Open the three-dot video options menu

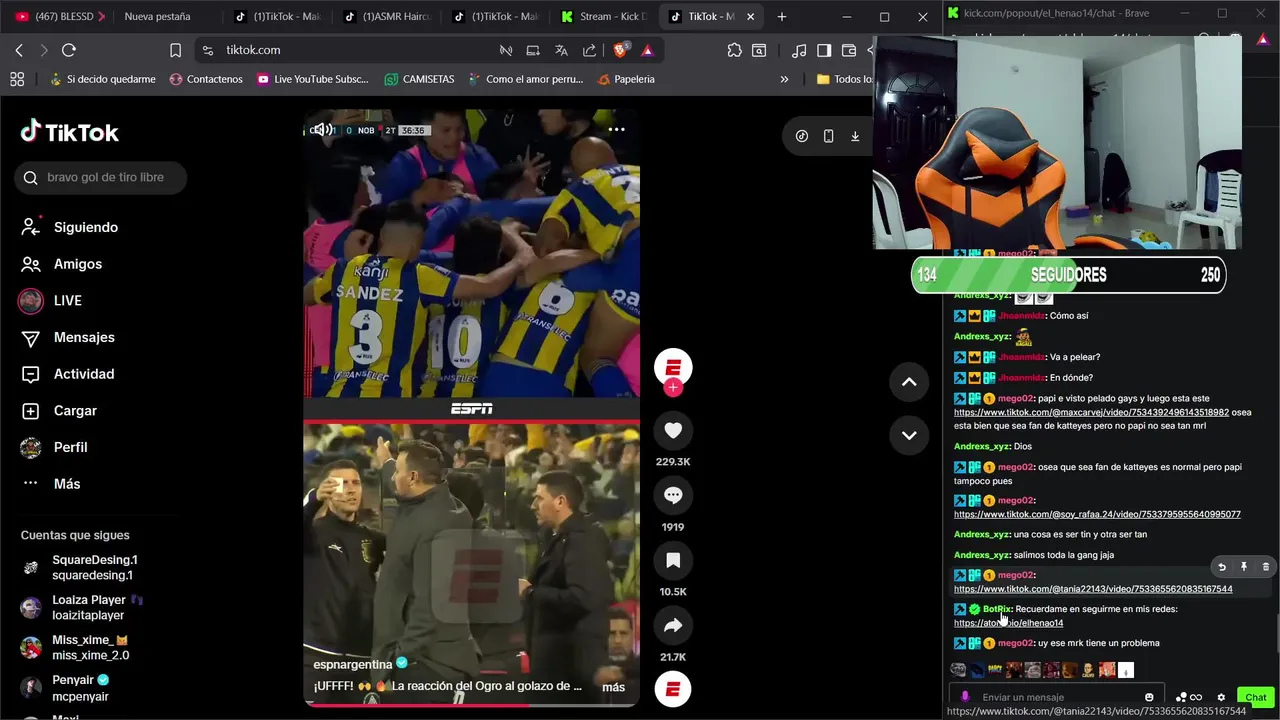pyautogui.click(x=616, y=129)
